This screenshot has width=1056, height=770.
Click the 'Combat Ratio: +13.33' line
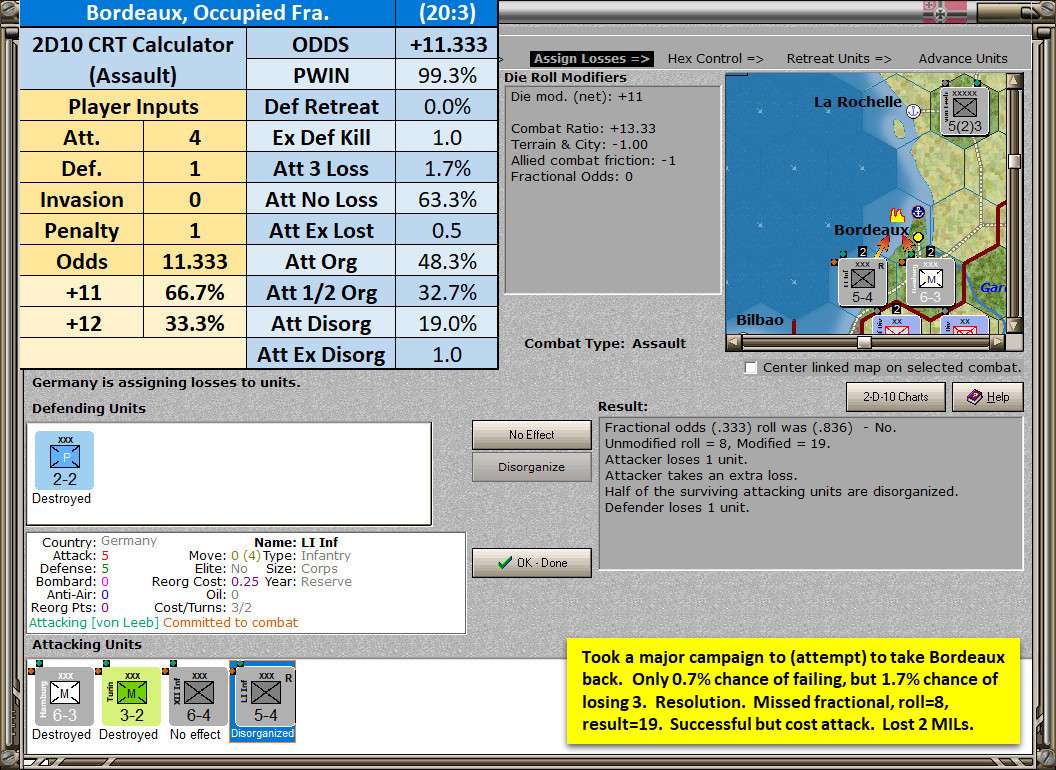[x=583, y=128]
